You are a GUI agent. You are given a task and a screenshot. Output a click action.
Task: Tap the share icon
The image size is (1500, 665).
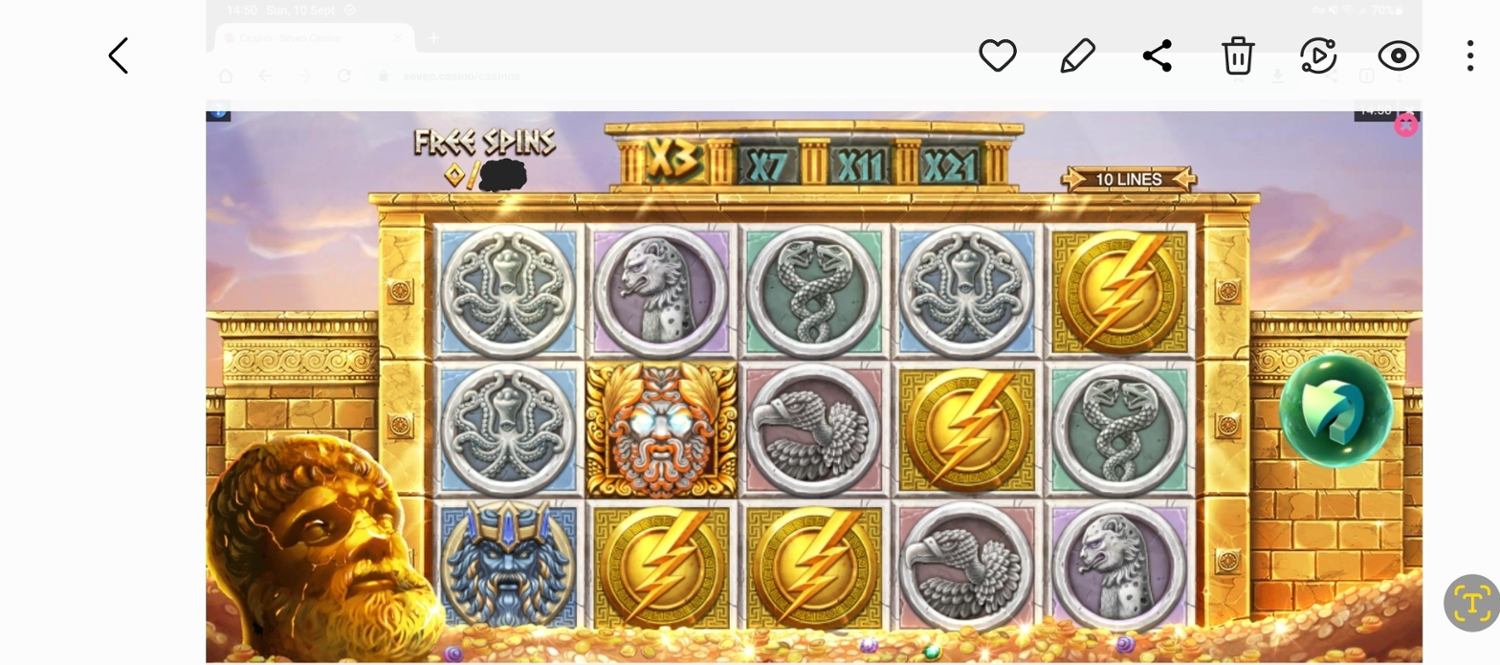(1157, 56)
